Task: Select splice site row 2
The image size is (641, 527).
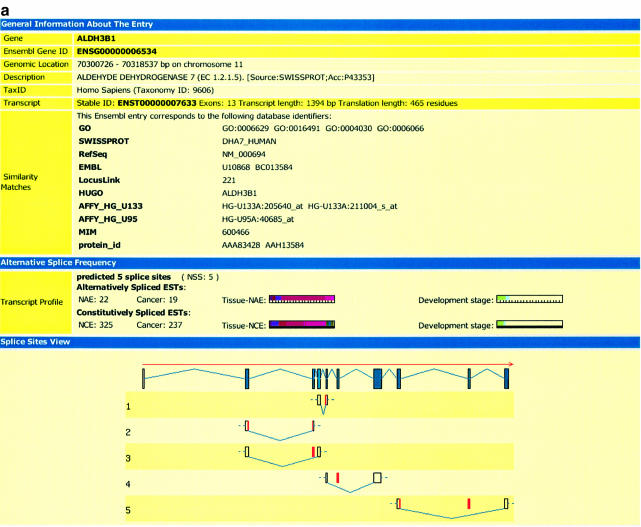Action: [x=319, y=431]
